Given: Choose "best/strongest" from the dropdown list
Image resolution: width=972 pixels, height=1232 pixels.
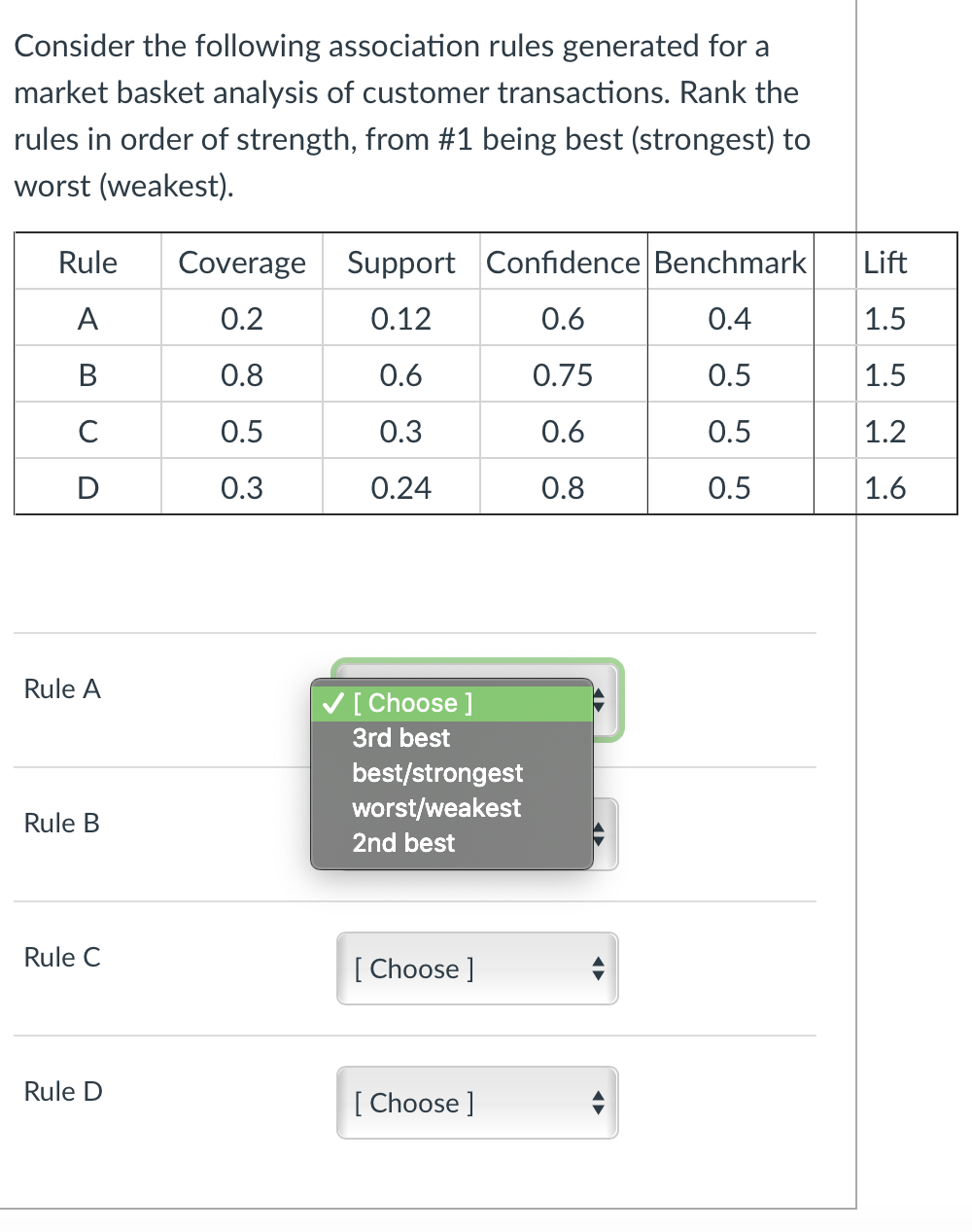Looking at the screenshot, I should point(437,773).
